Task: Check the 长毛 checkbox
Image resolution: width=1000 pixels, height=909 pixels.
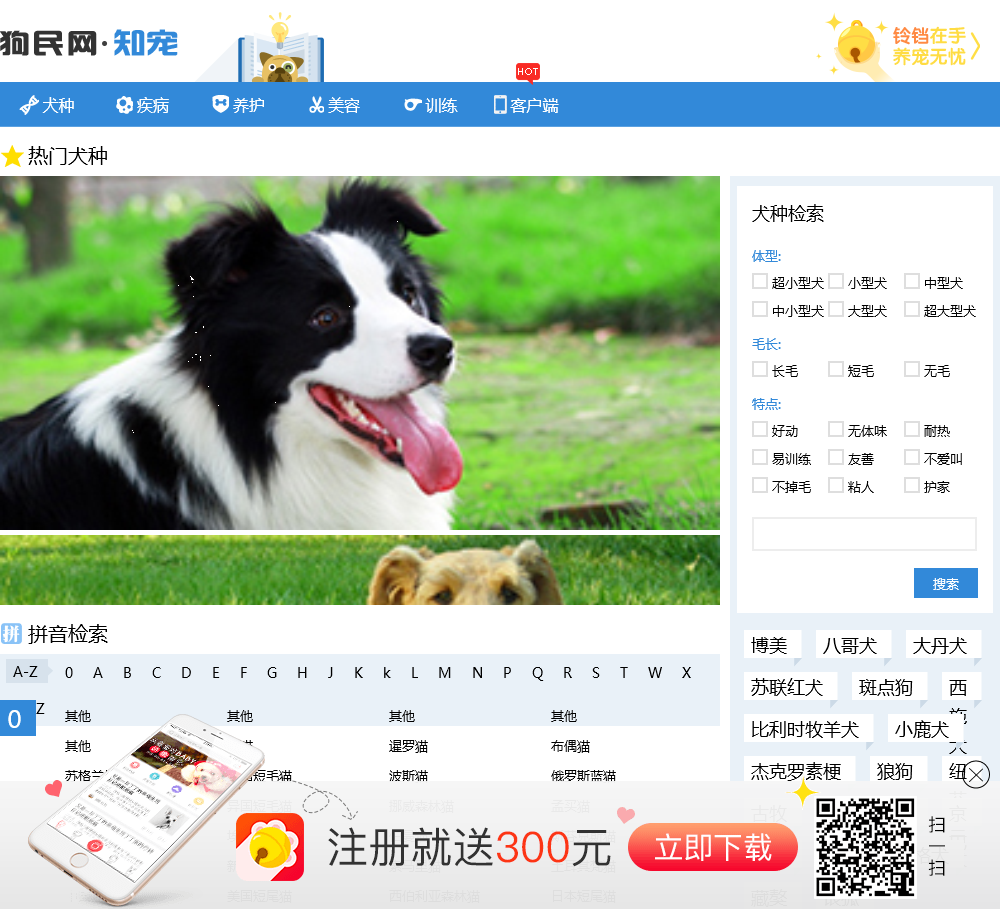Action: pyautogui.click(x=760, y=369)
